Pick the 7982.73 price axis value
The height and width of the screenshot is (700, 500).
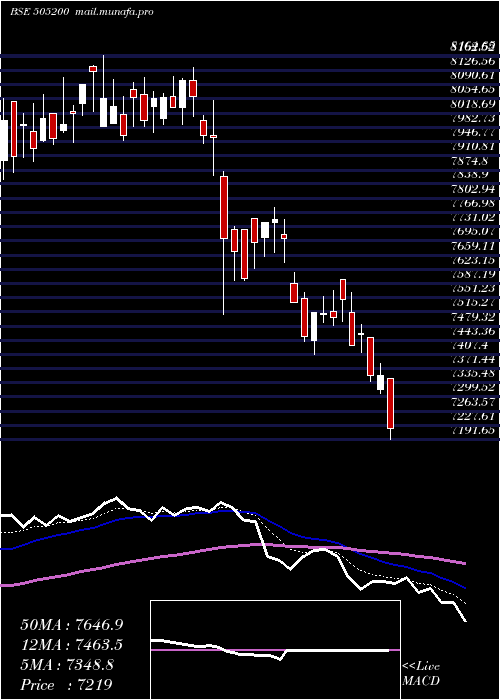tap(472, 118)
